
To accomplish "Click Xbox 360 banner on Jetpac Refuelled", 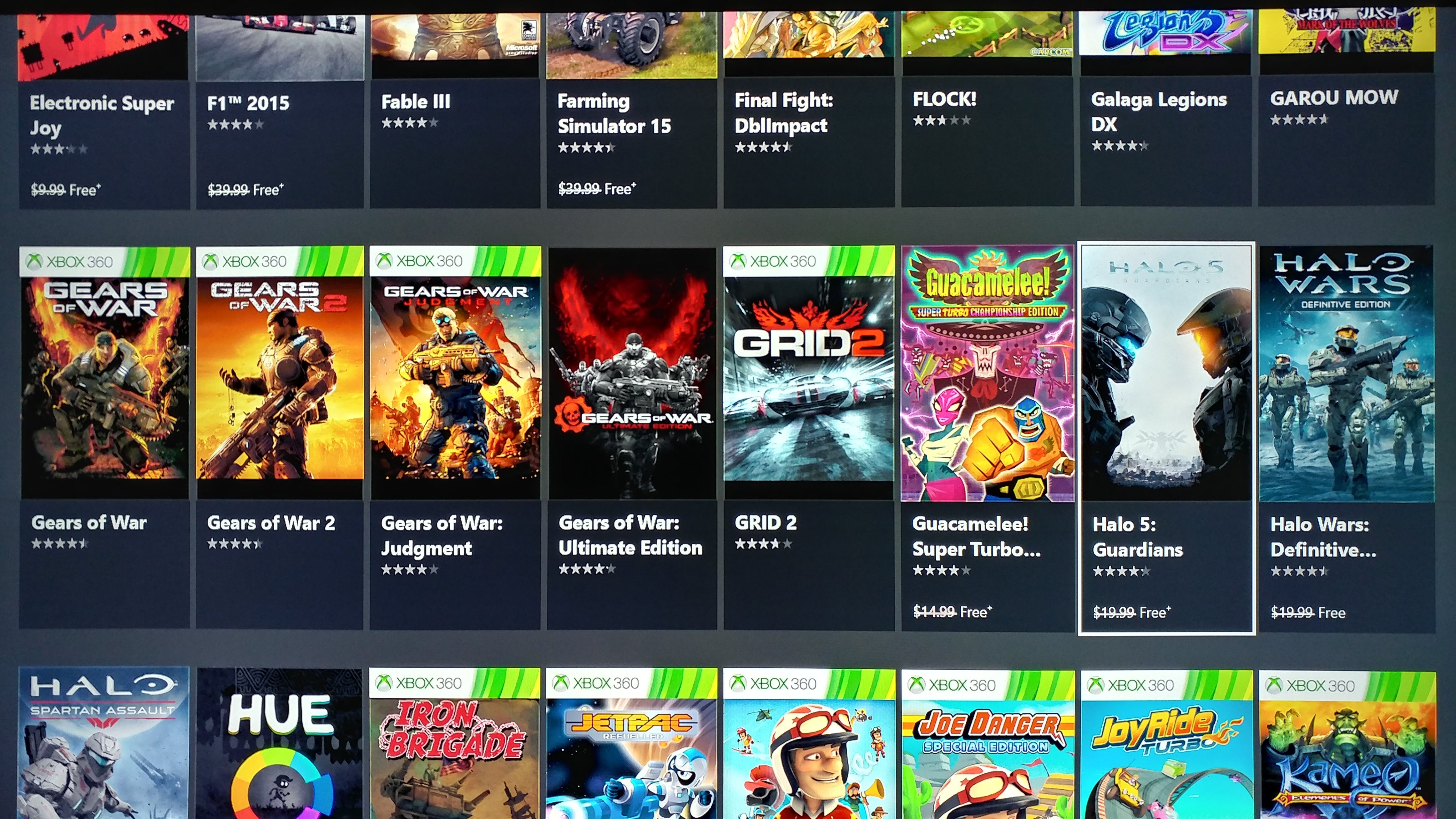I will coord(632,684).
